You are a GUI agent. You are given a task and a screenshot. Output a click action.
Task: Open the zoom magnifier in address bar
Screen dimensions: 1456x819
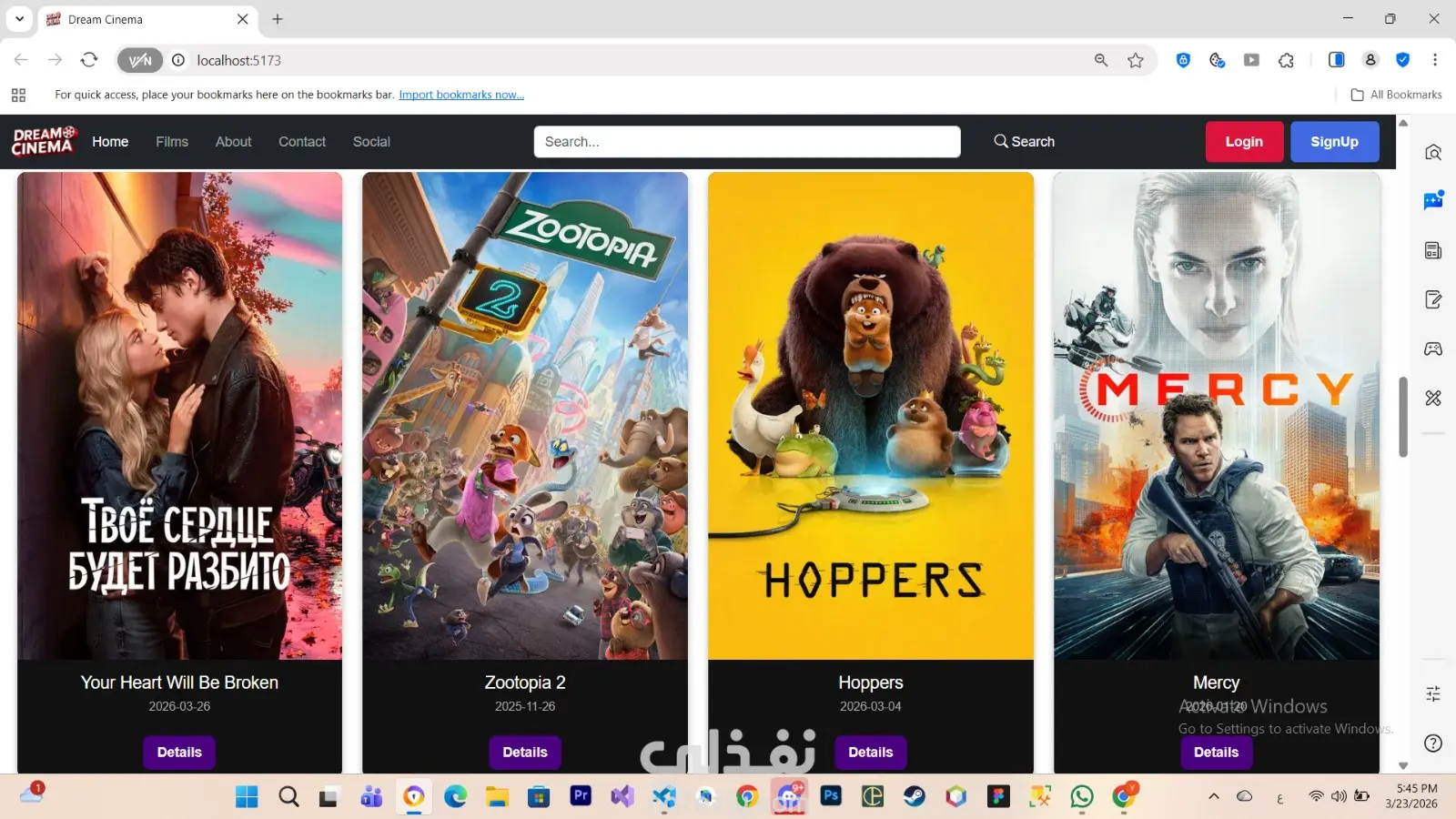(x=1101, y=60)
